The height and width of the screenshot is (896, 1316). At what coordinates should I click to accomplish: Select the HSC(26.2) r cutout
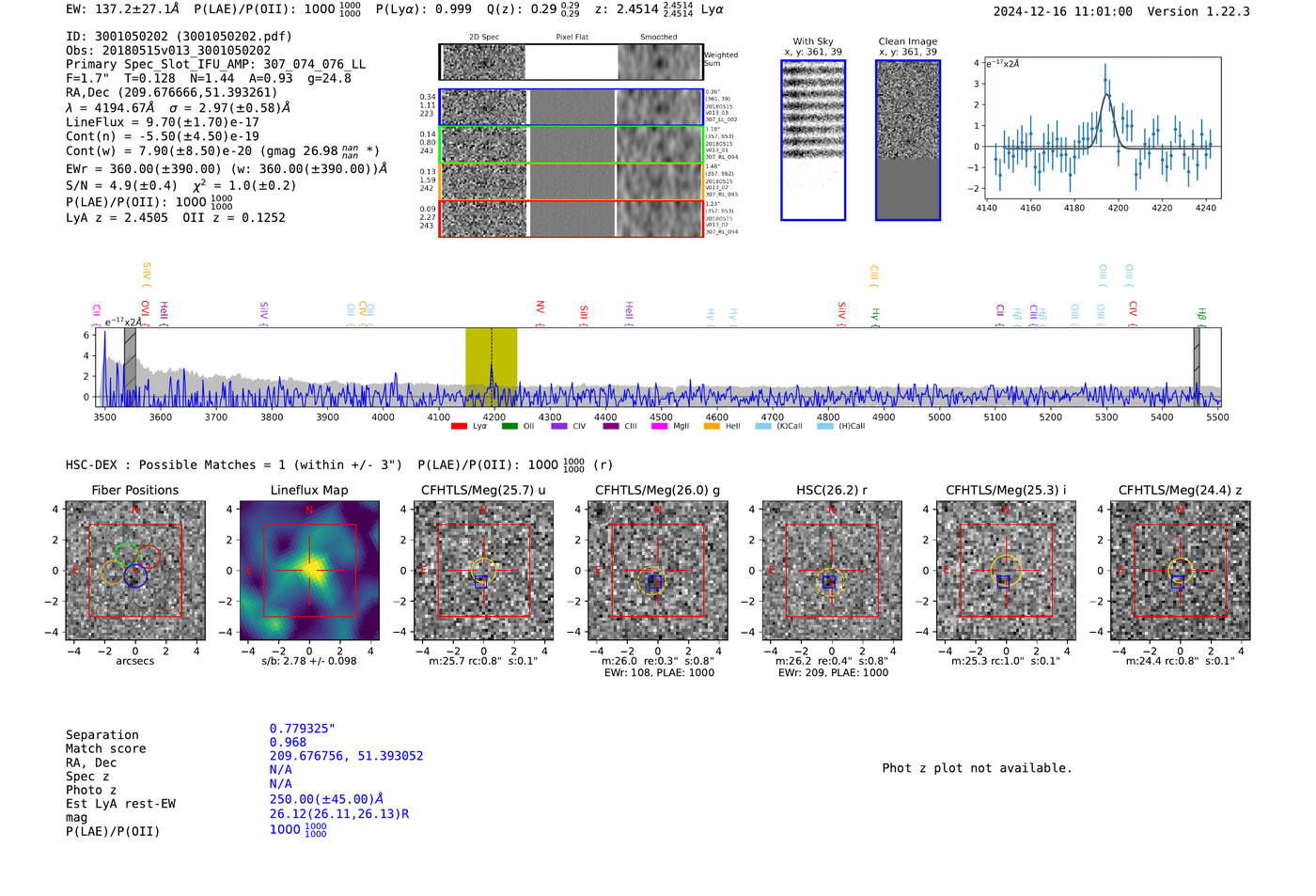pos(832,571)
